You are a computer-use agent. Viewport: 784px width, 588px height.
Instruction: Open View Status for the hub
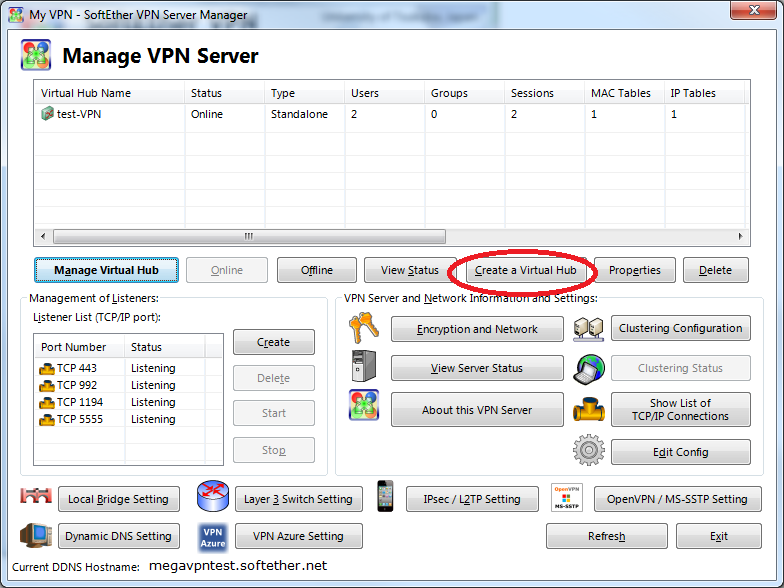tap(410, 270)
